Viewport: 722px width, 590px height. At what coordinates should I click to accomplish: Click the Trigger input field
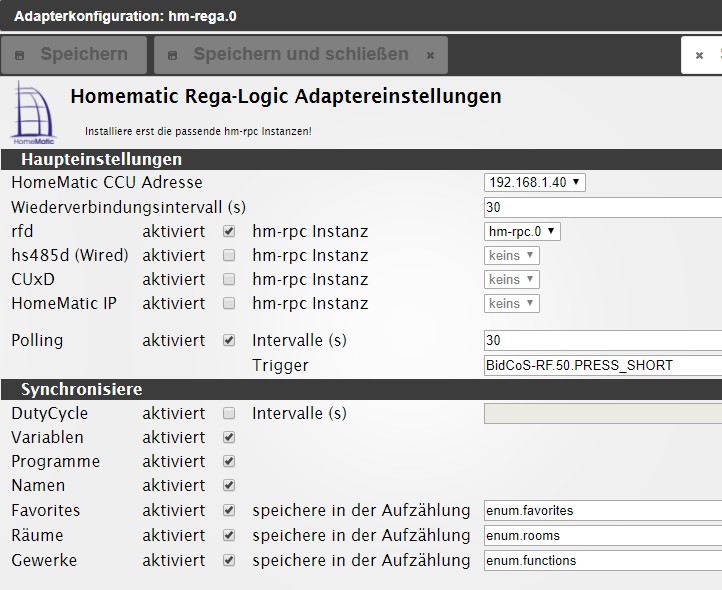(603, 365)
